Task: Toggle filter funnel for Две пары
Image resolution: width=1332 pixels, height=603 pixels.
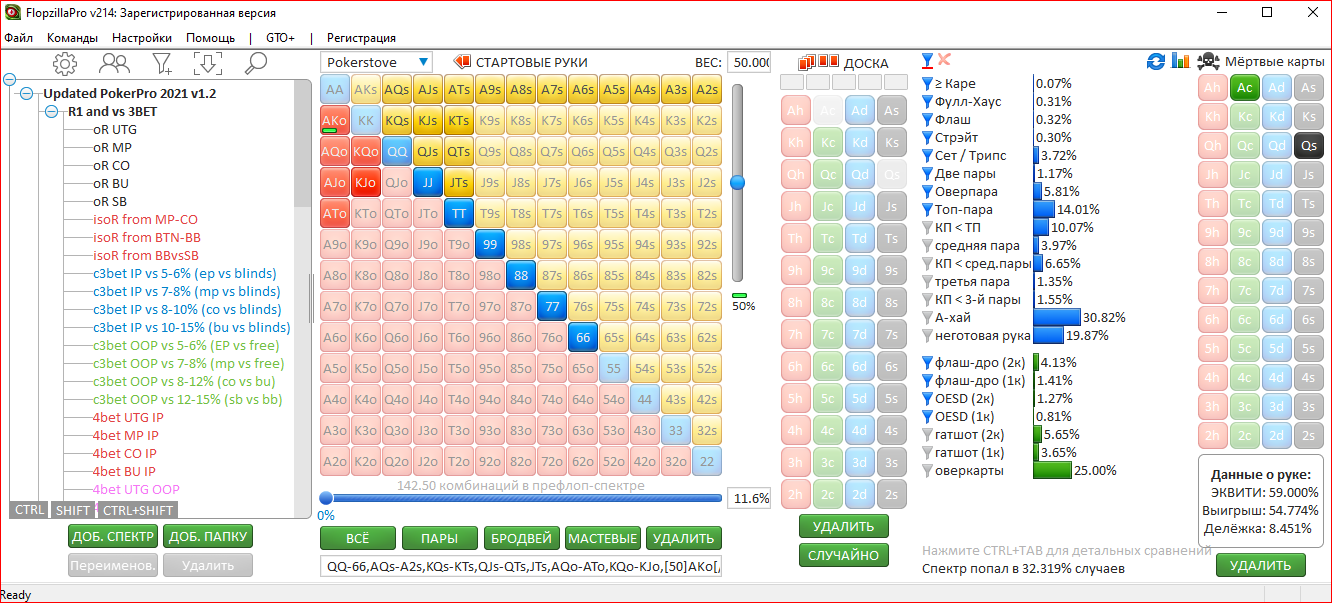Action: click(926, 174)
